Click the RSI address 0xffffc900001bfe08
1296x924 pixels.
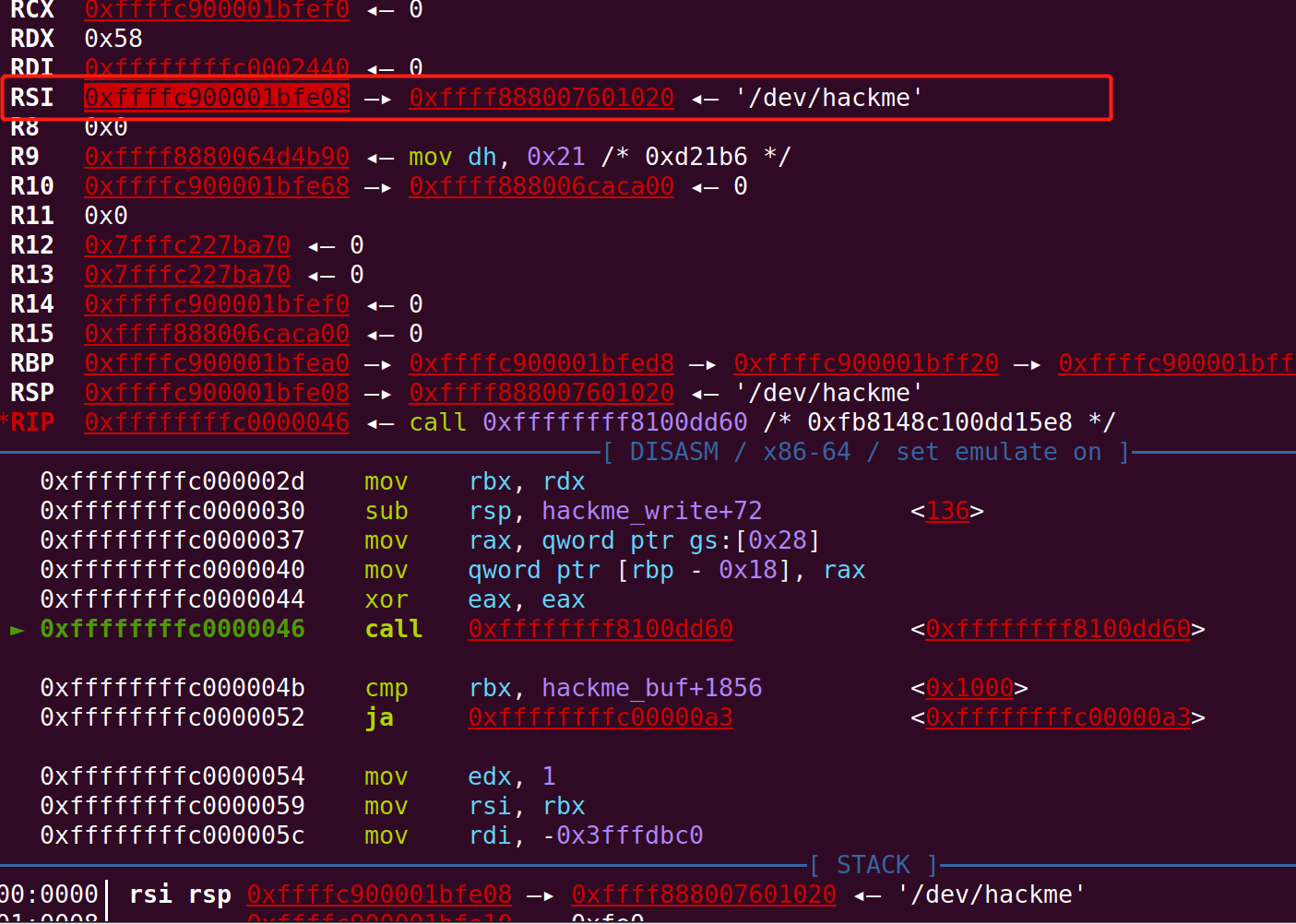[217, 98]
